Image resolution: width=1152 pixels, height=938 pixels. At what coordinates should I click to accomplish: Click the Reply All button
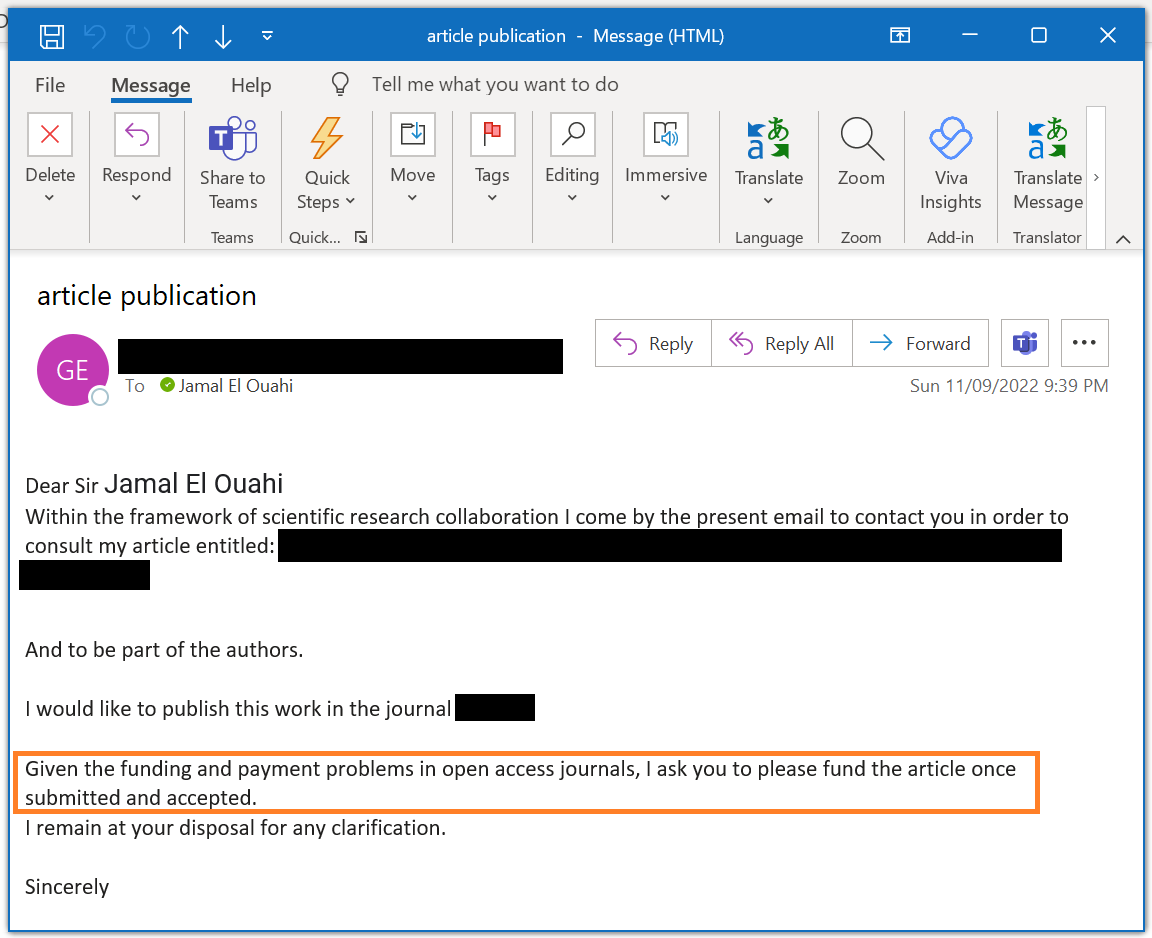(782, 343)
